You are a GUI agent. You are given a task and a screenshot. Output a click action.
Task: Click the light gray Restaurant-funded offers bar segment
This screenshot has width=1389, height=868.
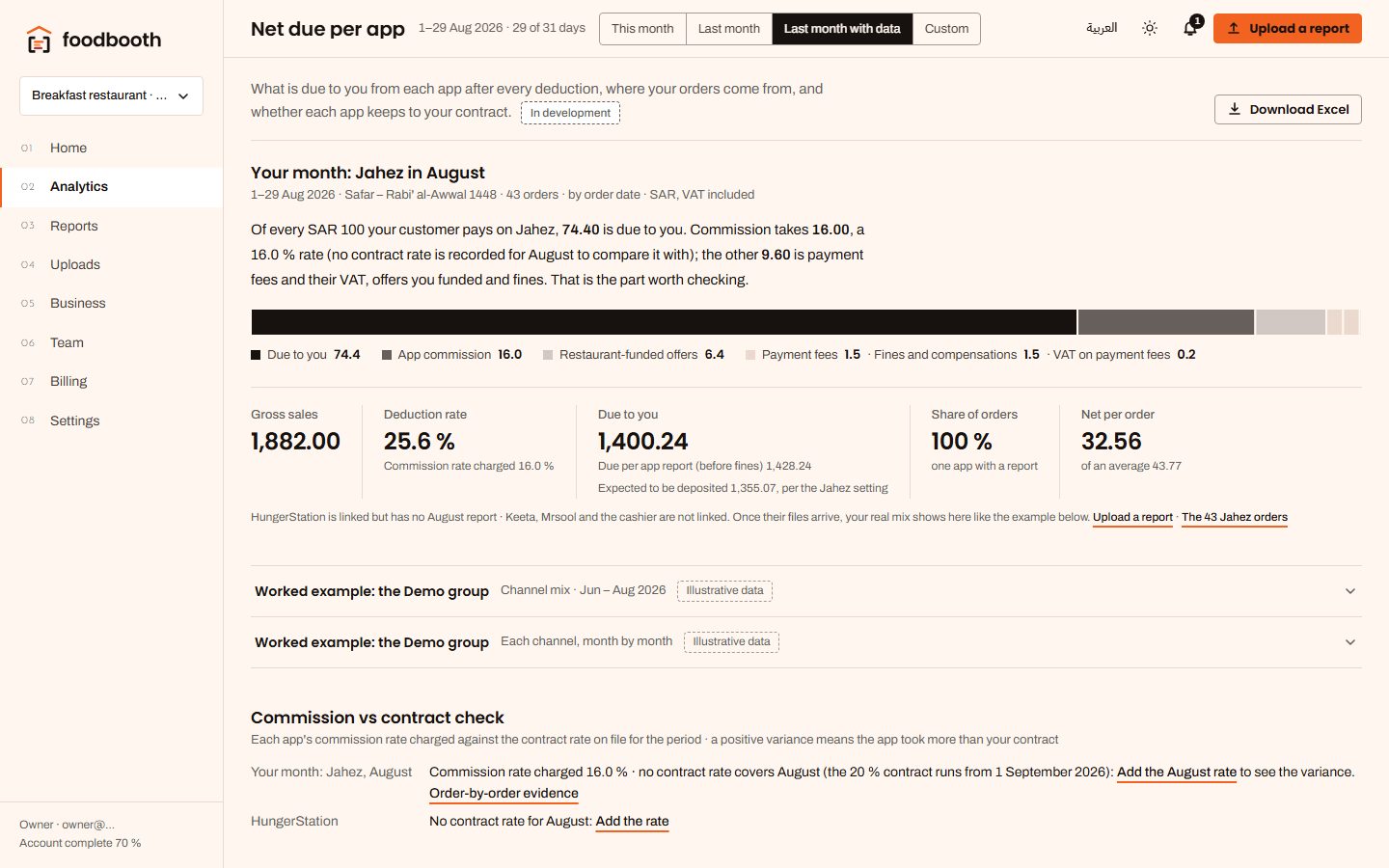[x=1291, y=322]
